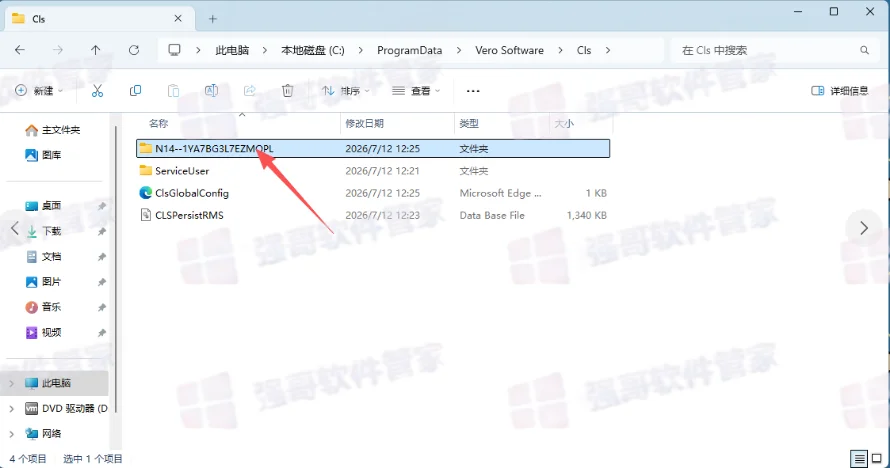Select the Local Disk (C:) breadcrumb

coord(313,50)
